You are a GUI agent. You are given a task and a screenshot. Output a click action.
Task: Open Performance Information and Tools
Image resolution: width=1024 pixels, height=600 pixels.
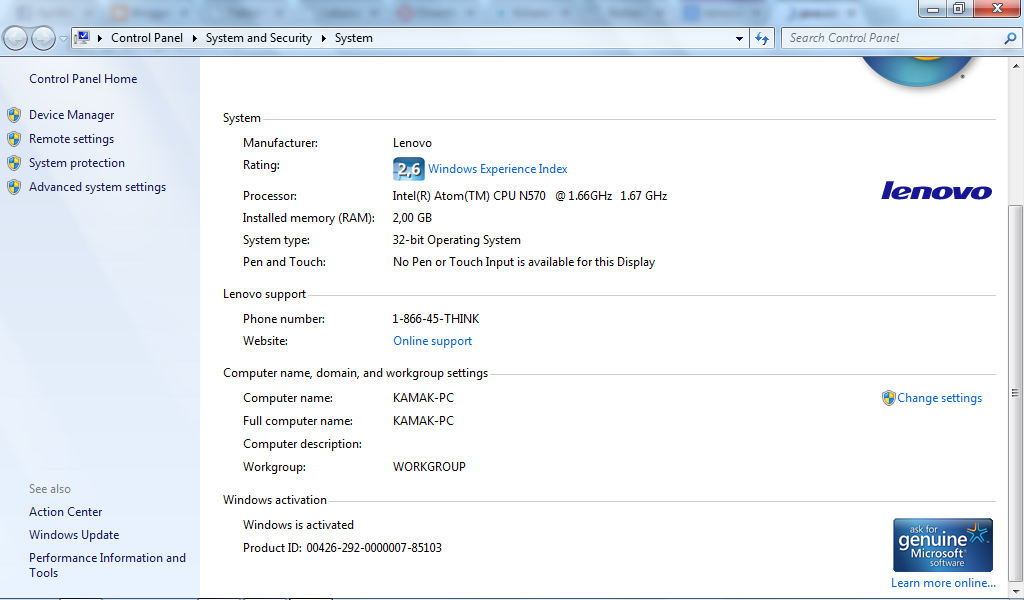click(107, 565)
